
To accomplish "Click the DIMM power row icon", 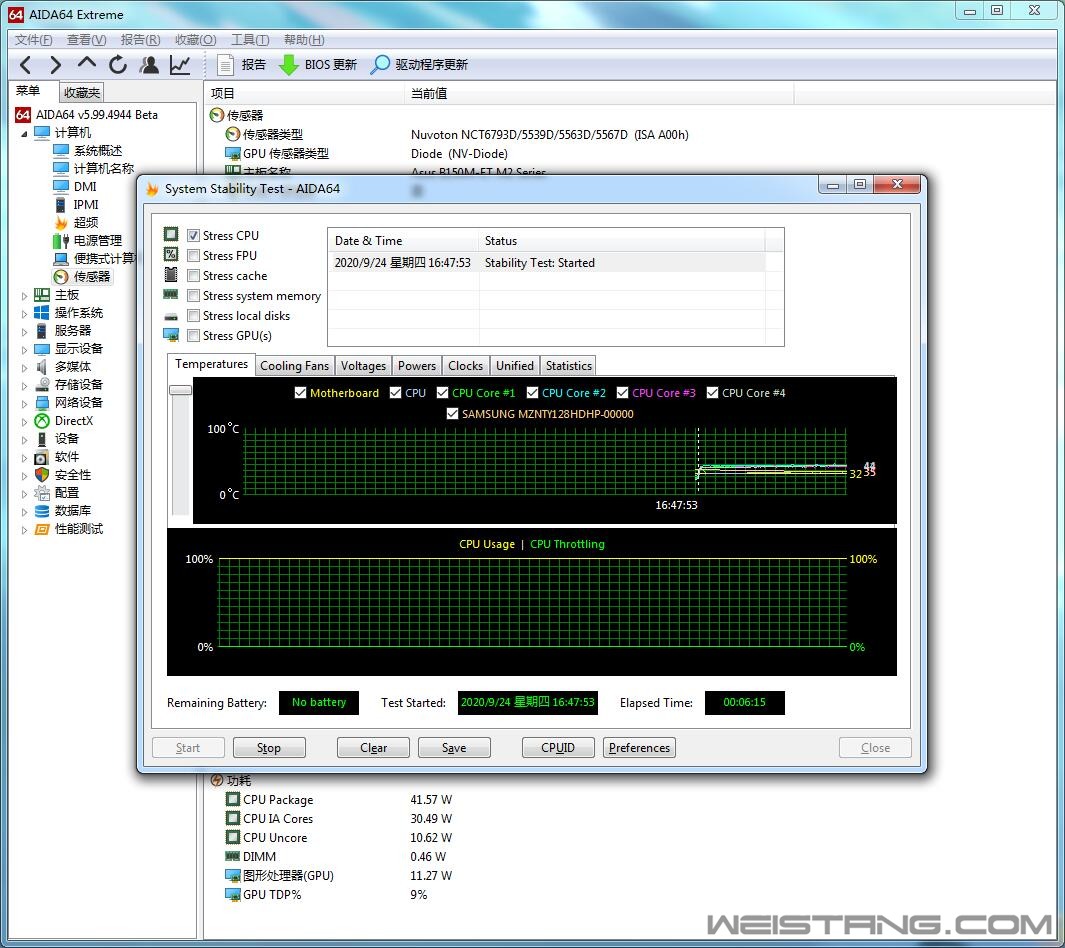I will [x=232, y=856].
